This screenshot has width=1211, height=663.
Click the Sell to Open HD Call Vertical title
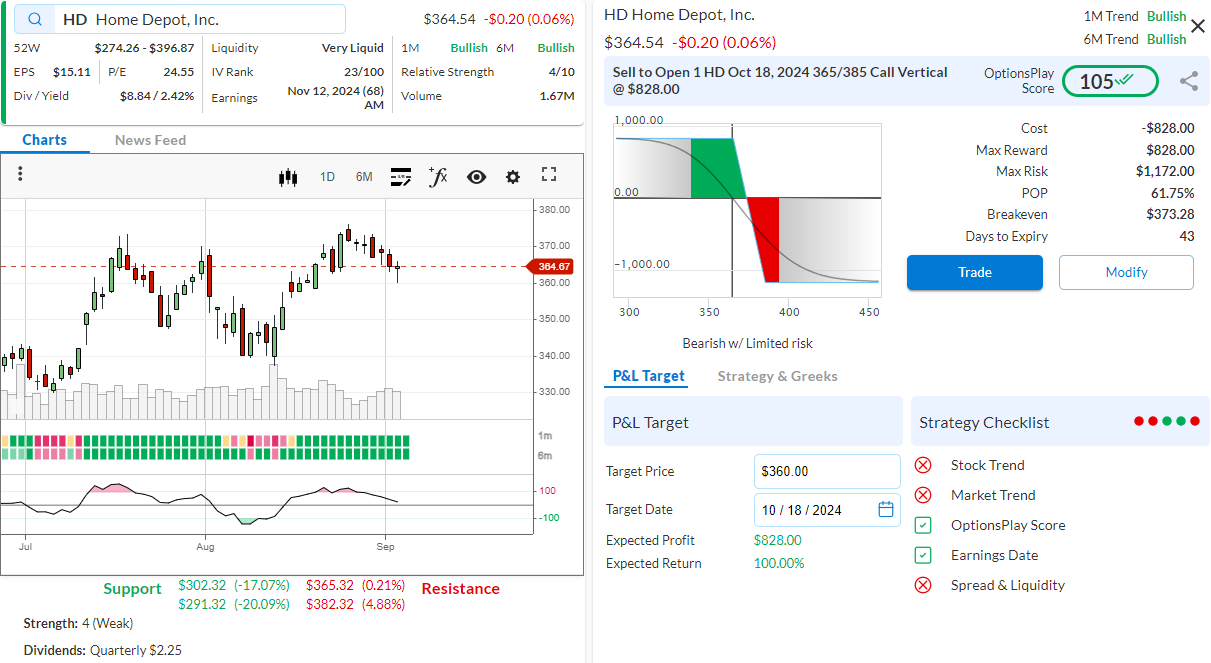(780, 81)
